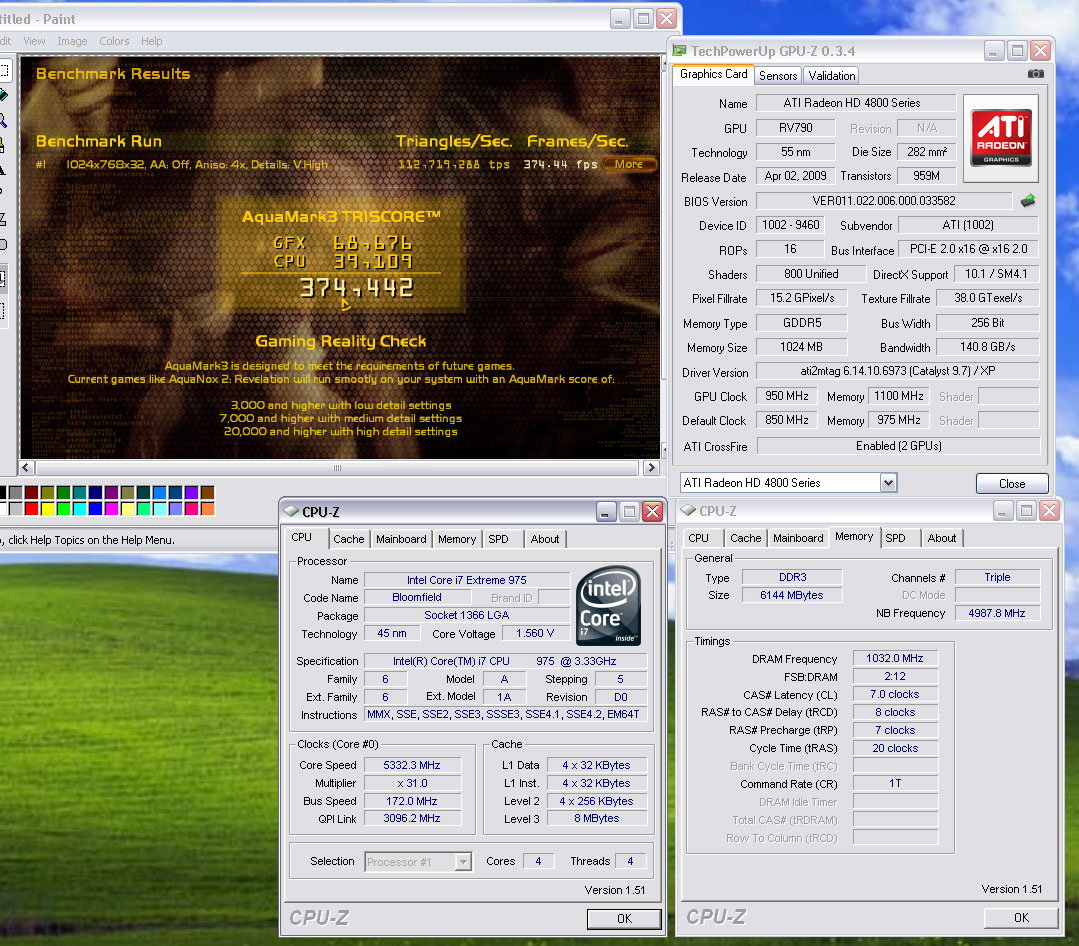Viewport: 1079px width, 946px height.
Task: Click the GPU-Z title bar icon
Action: tap(680, 50)
